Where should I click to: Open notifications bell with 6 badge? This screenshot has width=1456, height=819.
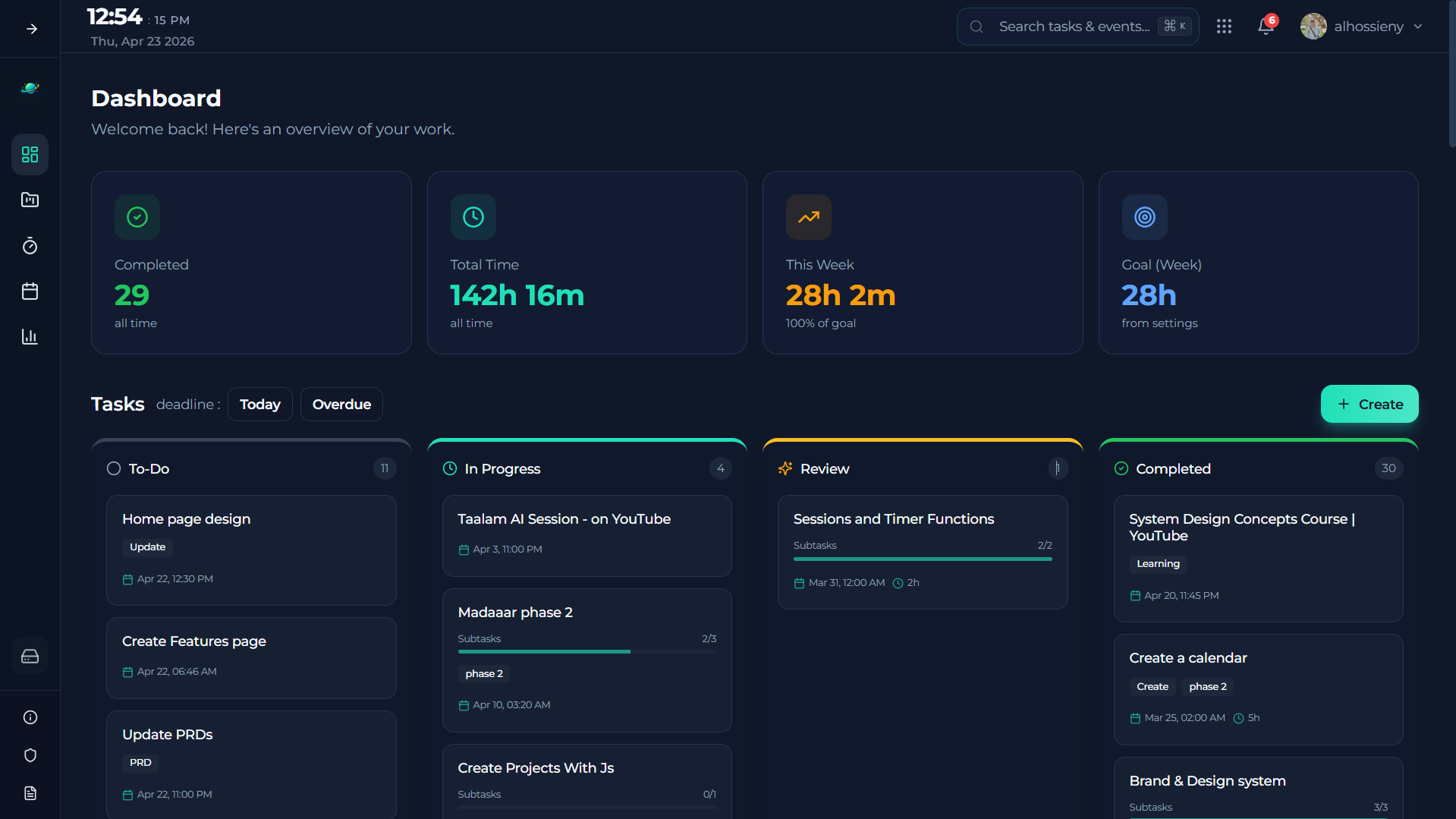coord(1266,27)
